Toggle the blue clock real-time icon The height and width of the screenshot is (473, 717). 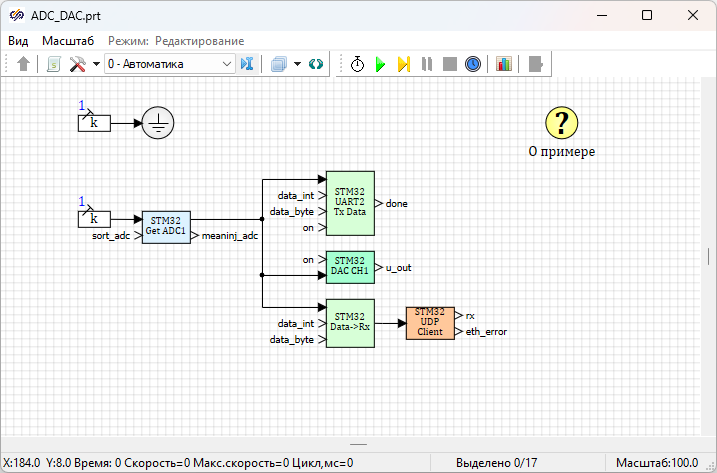[473, 64]
